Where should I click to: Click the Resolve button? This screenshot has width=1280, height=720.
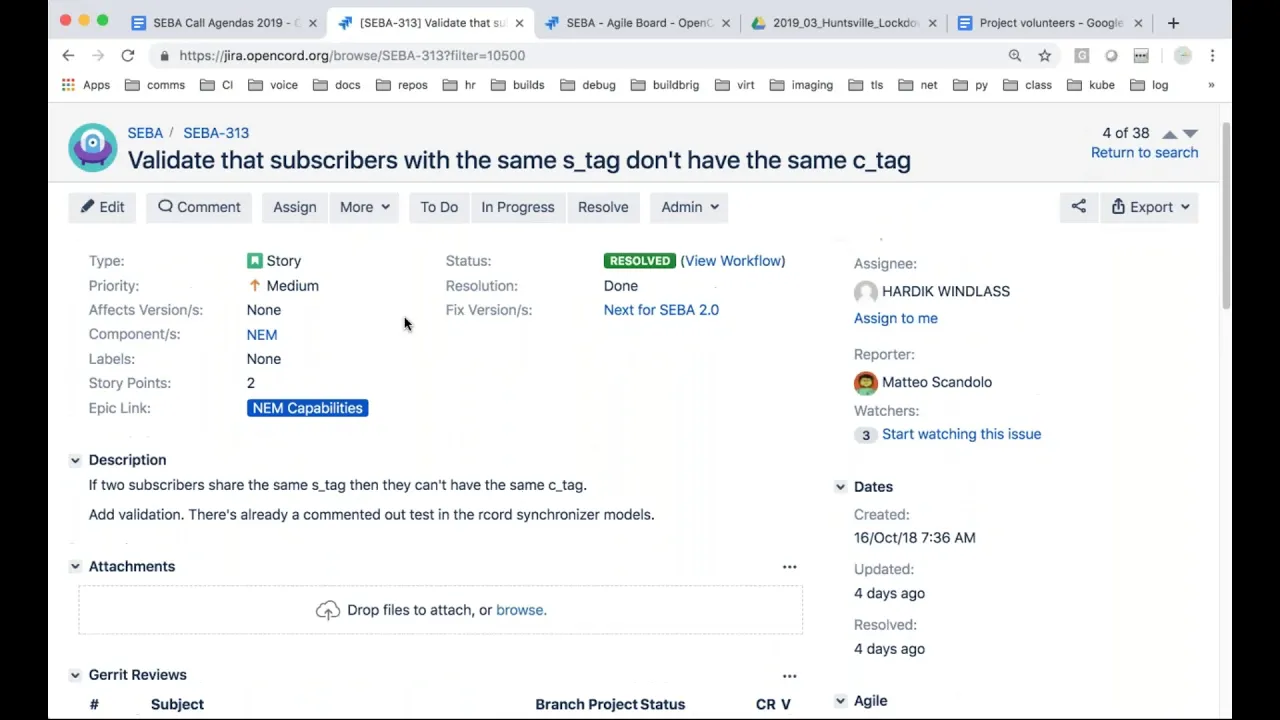pyautogui.click(x=603, y=207)
